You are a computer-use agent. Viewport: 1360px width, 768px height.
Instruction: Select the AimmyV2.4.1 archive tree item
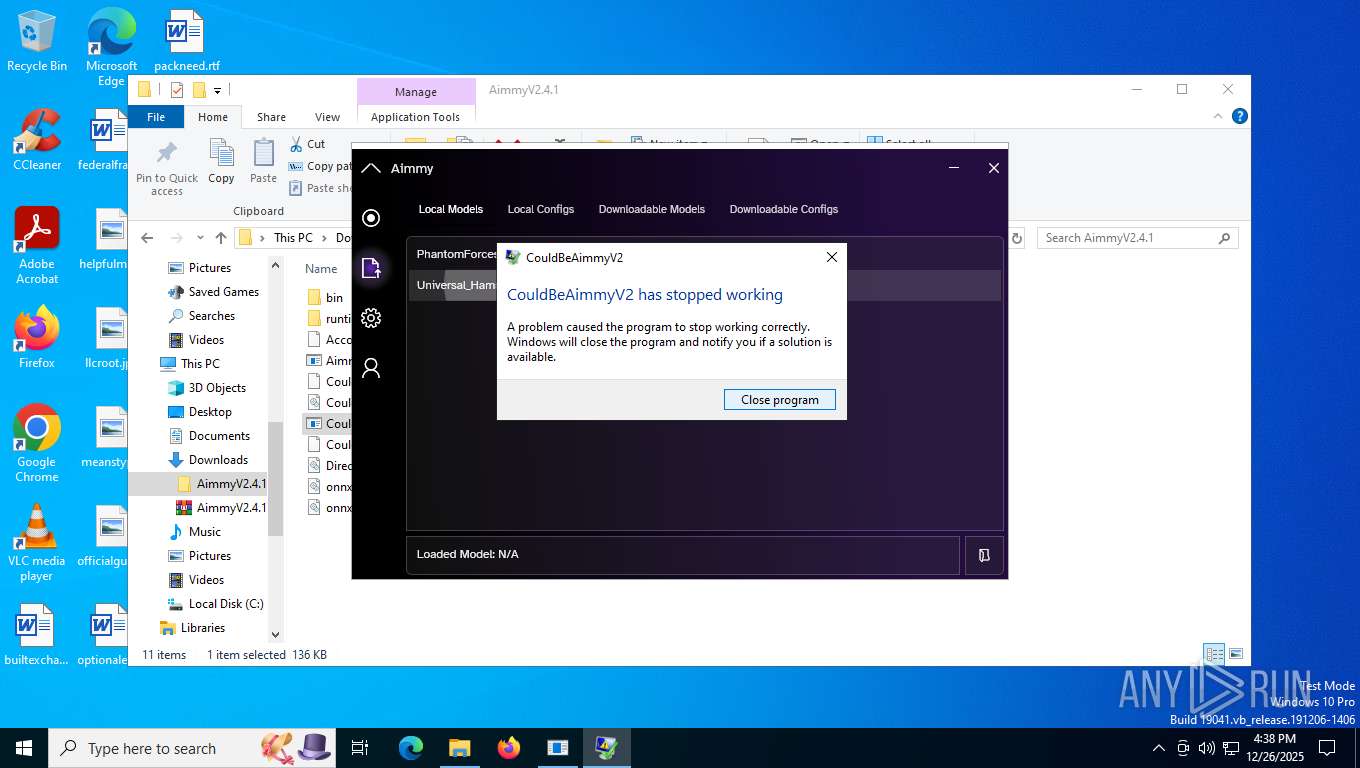pos(220,508)
